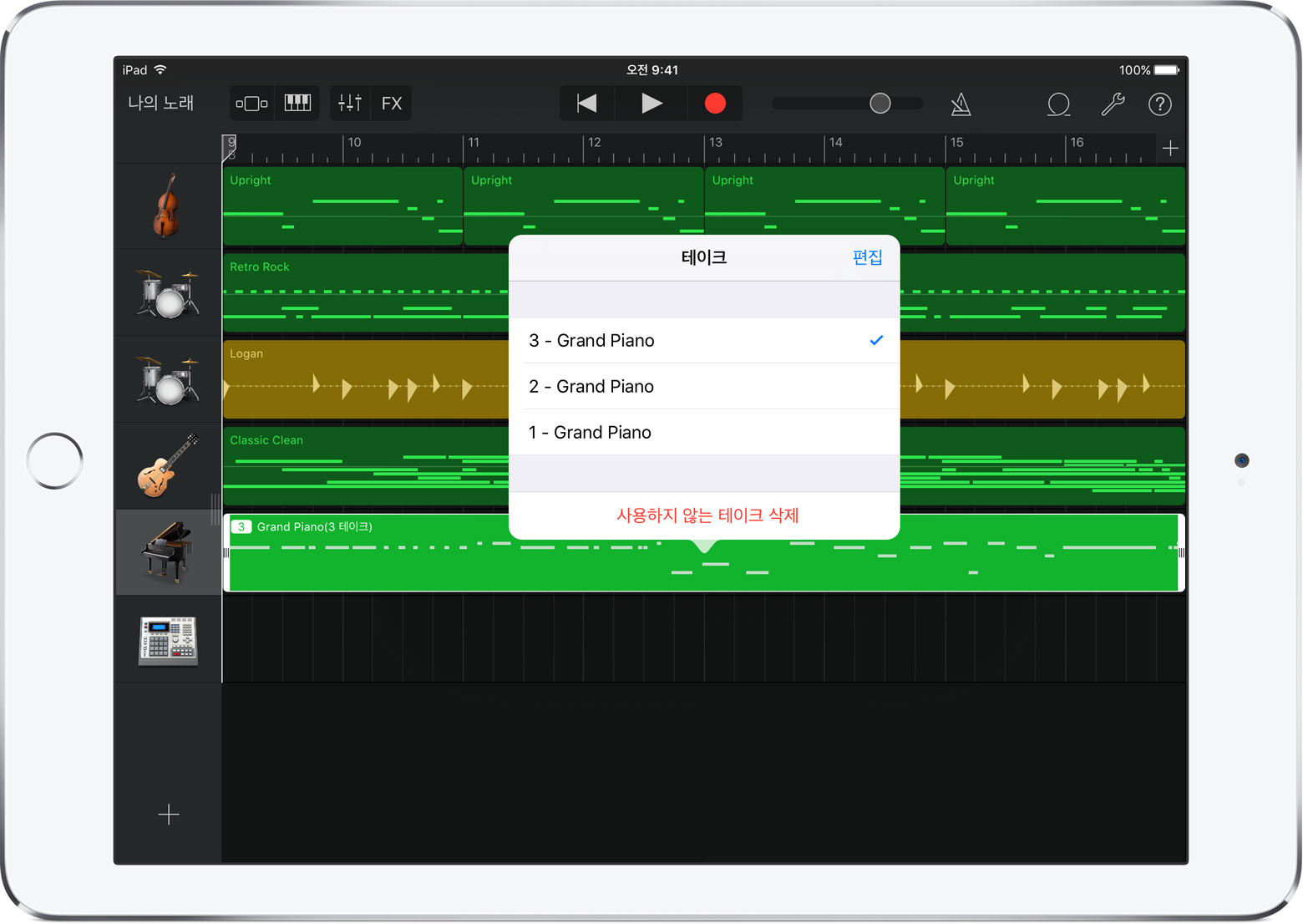The height and width of the screenshot is (924, 1303).
Task: Select the keyboard editor icon in the toolbar
Action: [x=297, y=103]
